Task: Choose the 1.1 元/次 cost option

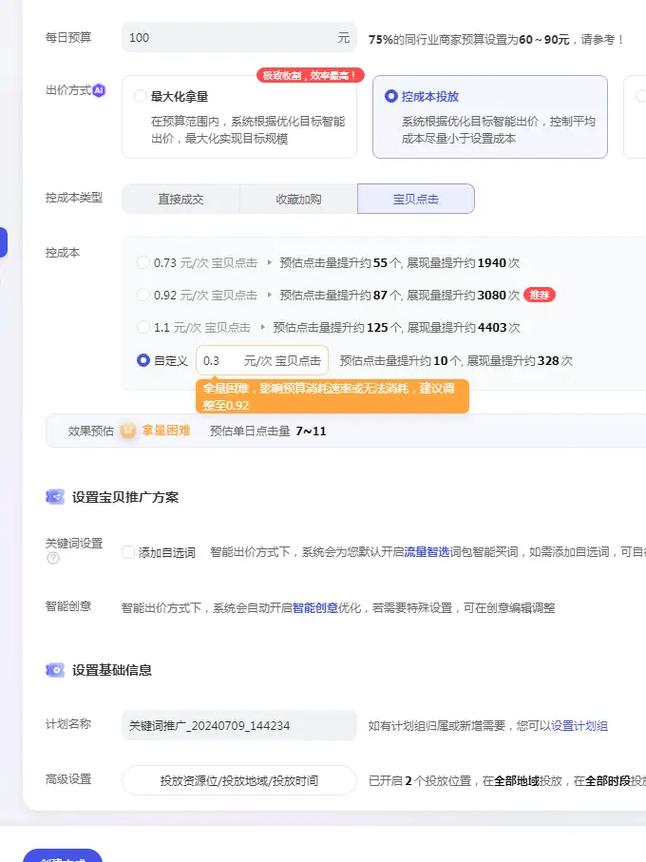Action: 144,327
